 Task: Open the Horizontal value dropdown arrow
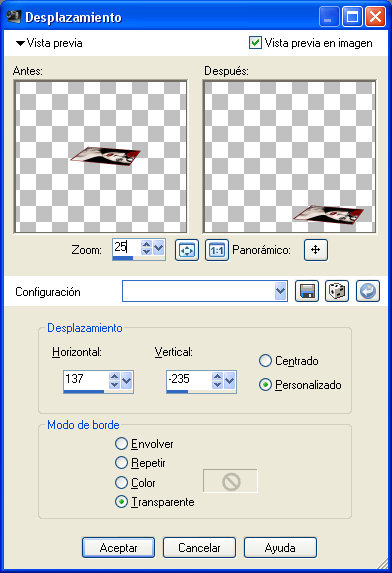point(127,380)
